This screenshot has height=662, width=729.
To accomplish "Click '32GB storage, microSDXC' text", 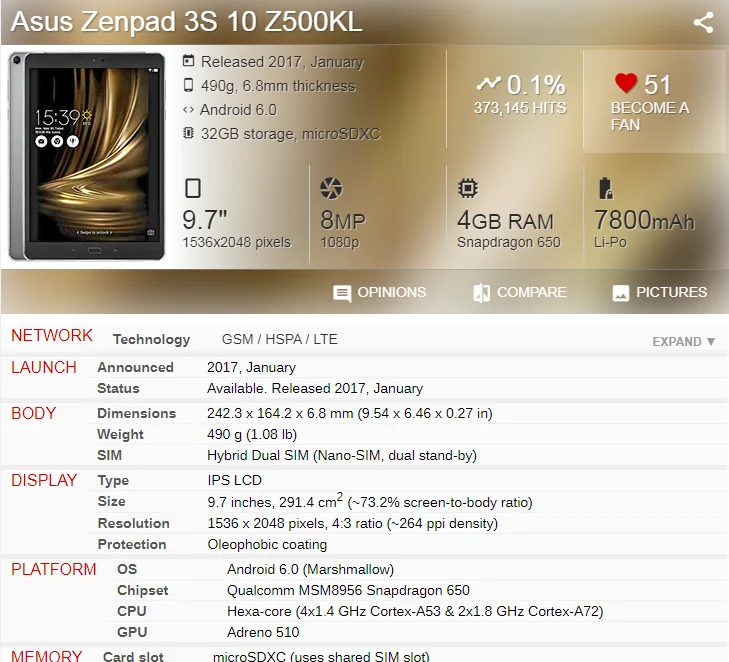I will [290, 134].
